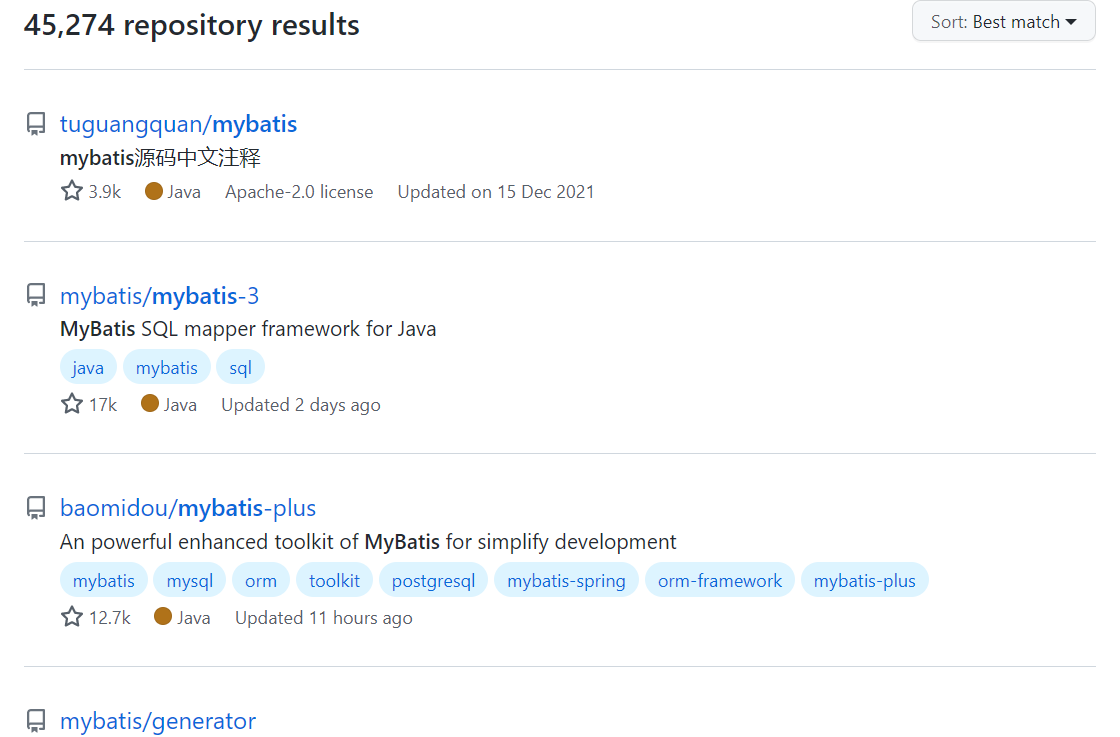Select the sql topic tag

[x=240, y=368]
